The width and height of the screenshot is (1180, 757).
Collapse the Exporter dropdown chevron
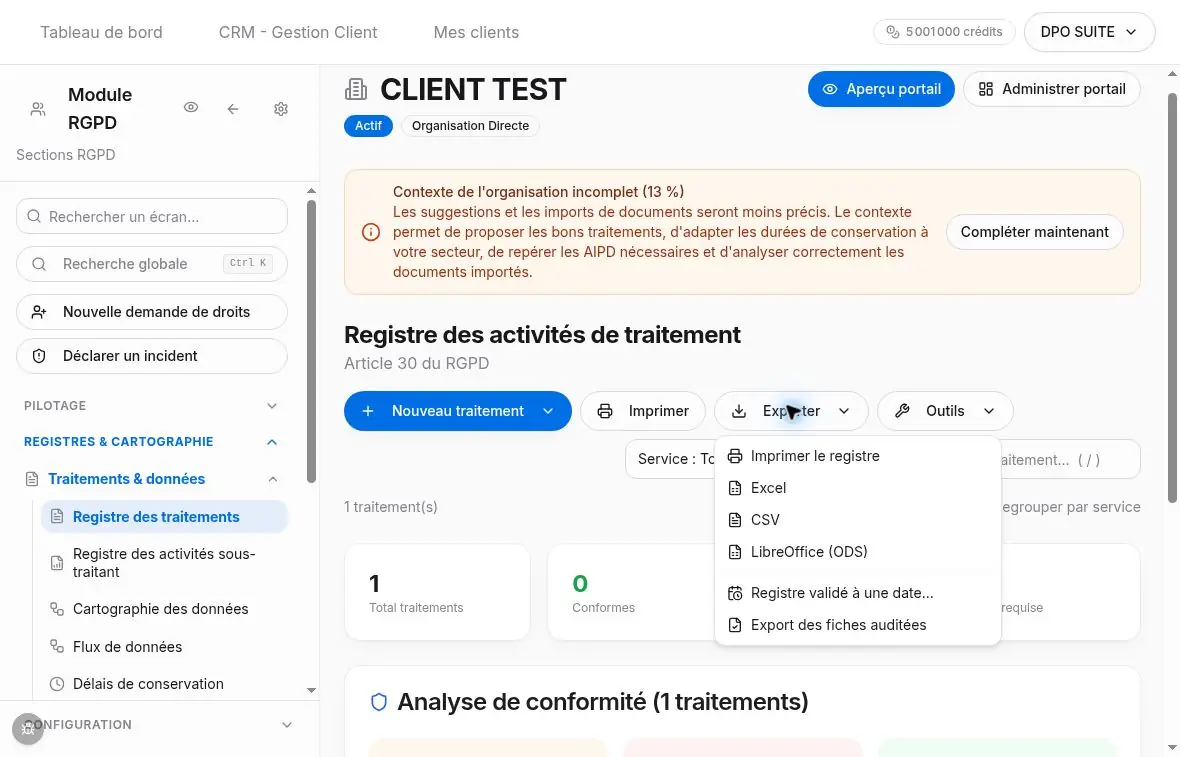click(844, 411)
